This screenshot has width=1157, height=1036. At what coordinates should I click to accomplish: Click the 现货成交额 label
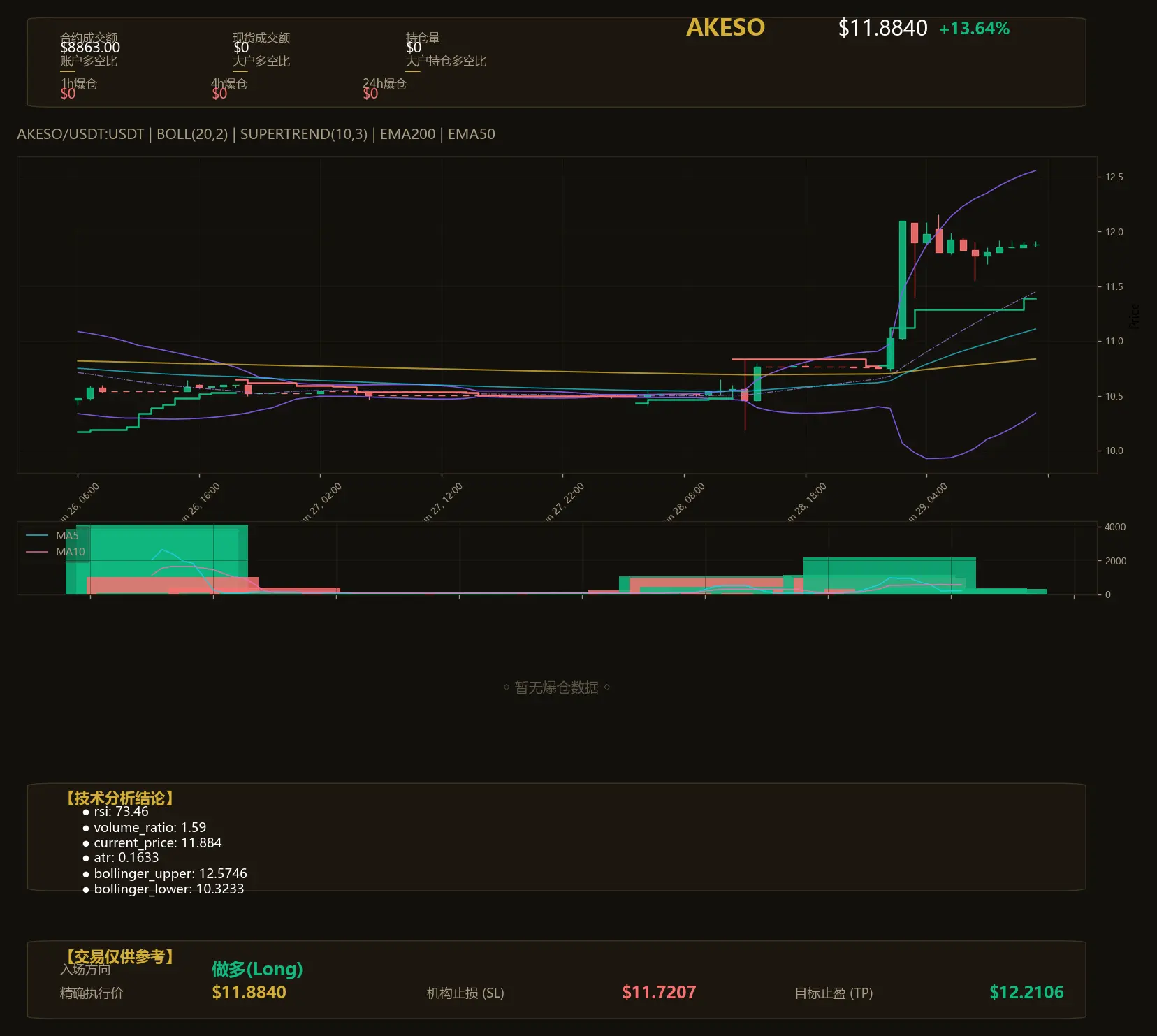tap(261, 38)
